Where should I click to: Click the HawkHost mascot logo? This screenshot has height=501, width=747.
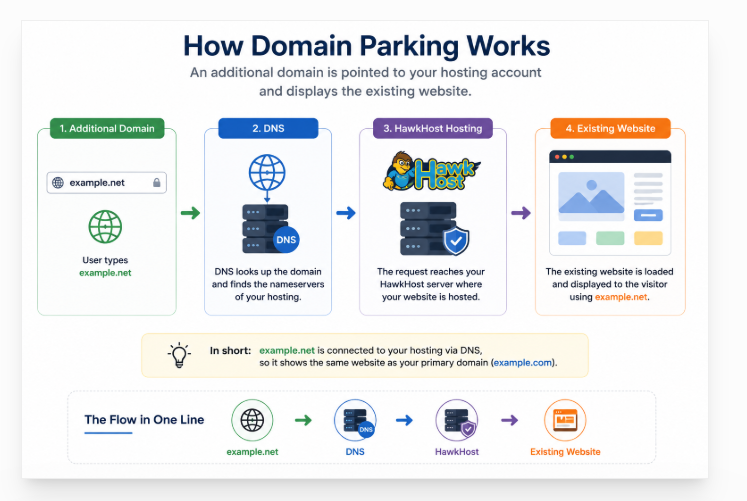click(x=432, y=171)
